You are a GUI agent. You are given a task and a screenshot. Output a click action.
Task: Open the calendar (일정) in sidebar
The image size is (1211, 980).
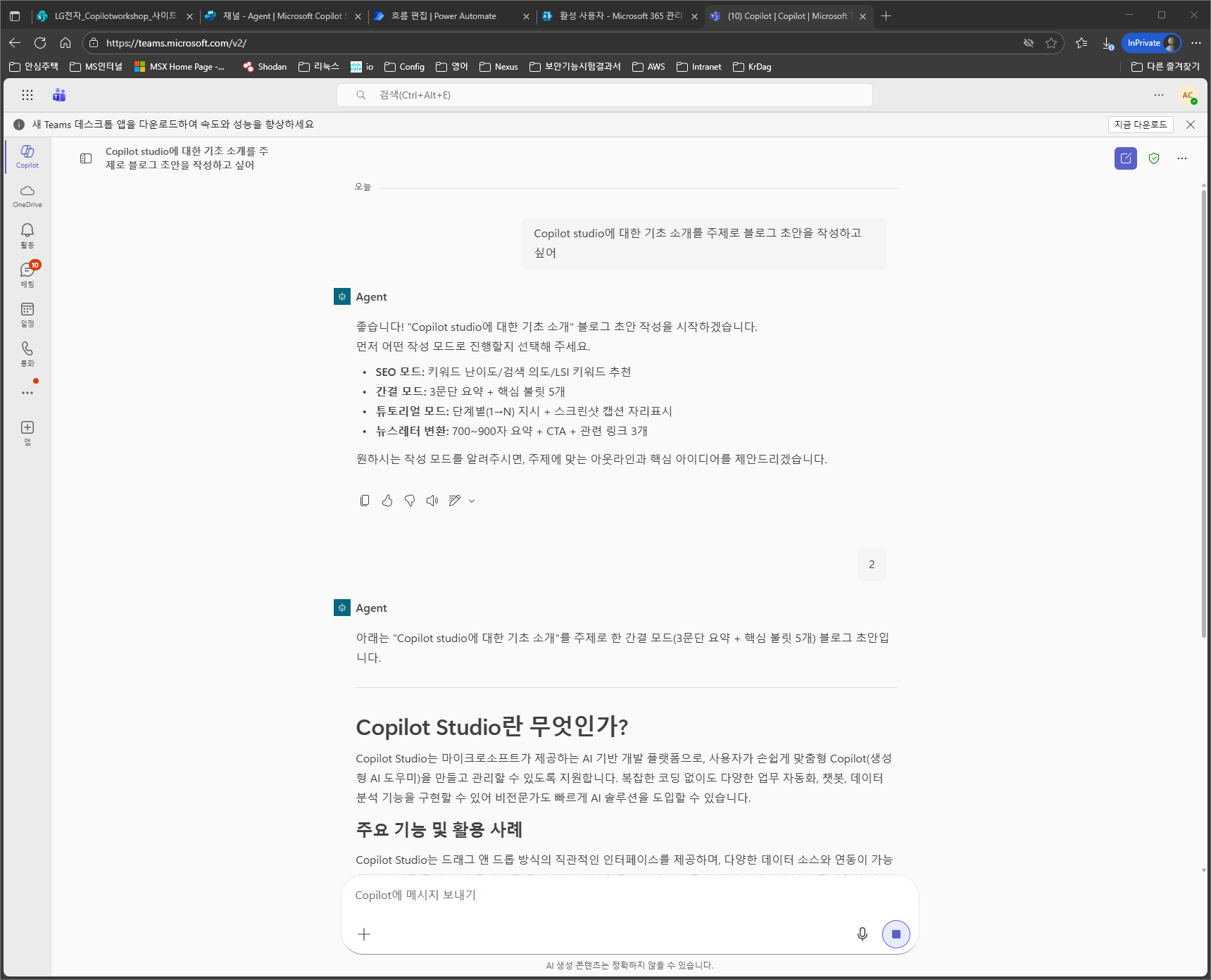tap(27, 314)
